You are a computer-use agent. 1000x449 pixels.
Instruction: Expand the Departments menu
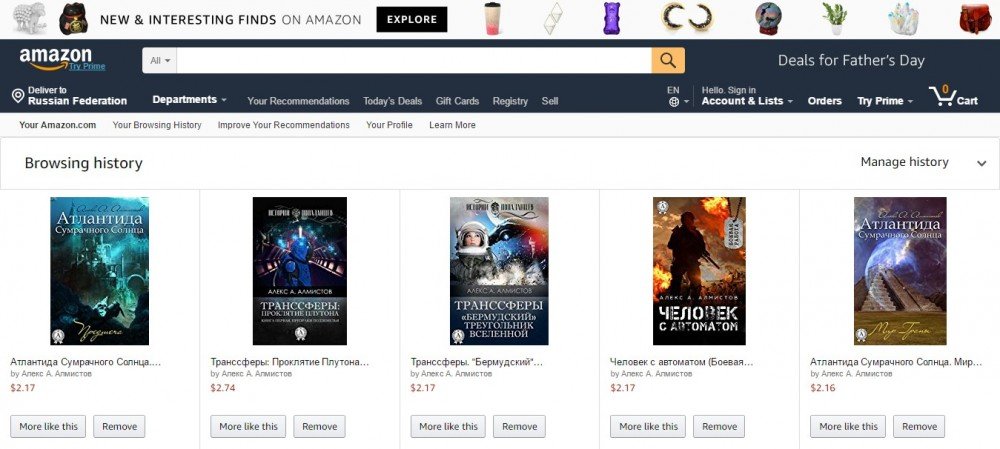[x=189, y=100]
